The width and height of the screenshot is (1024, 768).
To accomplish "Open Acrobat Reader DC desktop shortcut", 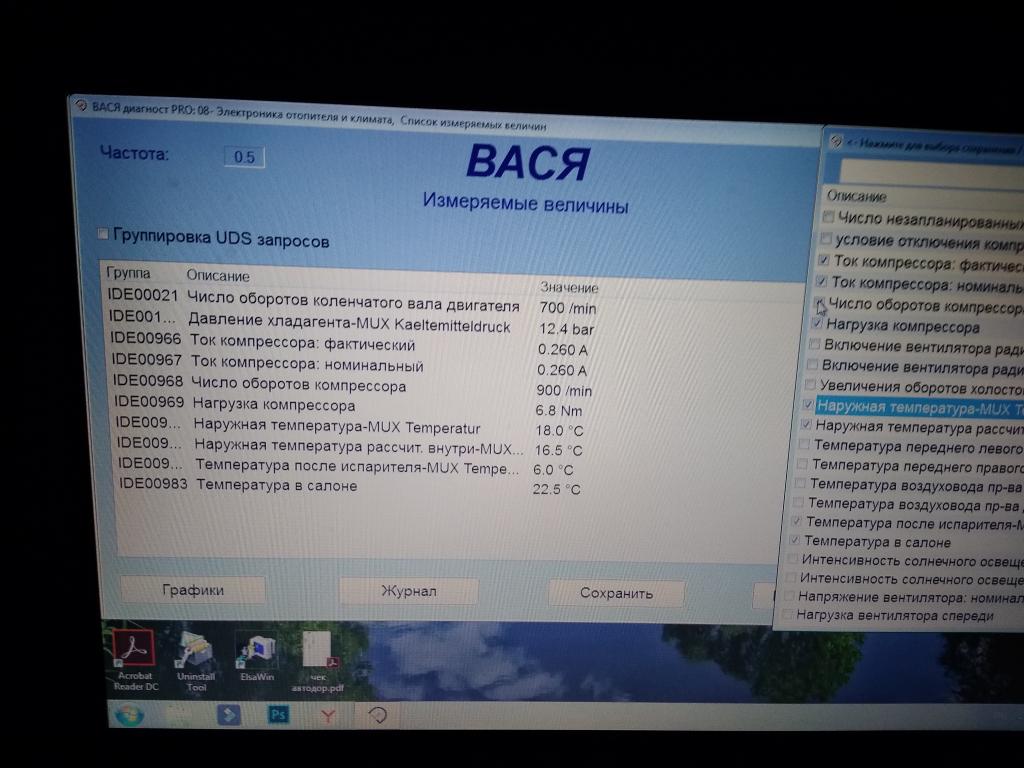I will (x=135, y=659).
